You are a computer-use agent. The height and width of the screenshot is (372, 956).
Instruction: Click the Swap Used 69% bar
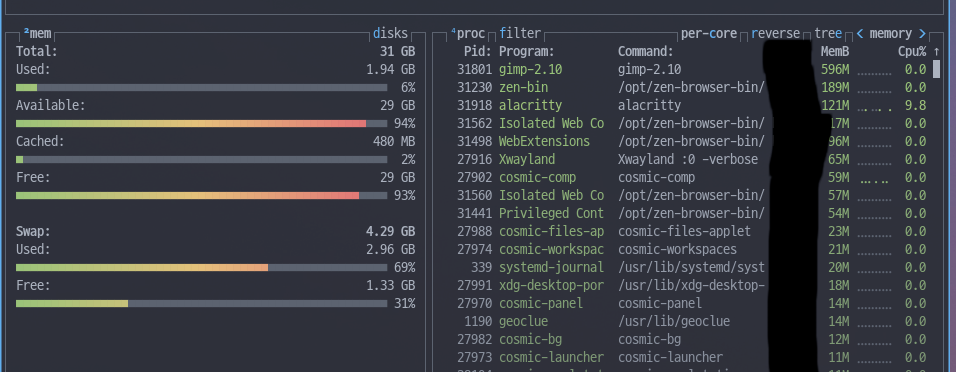(201, 267)
